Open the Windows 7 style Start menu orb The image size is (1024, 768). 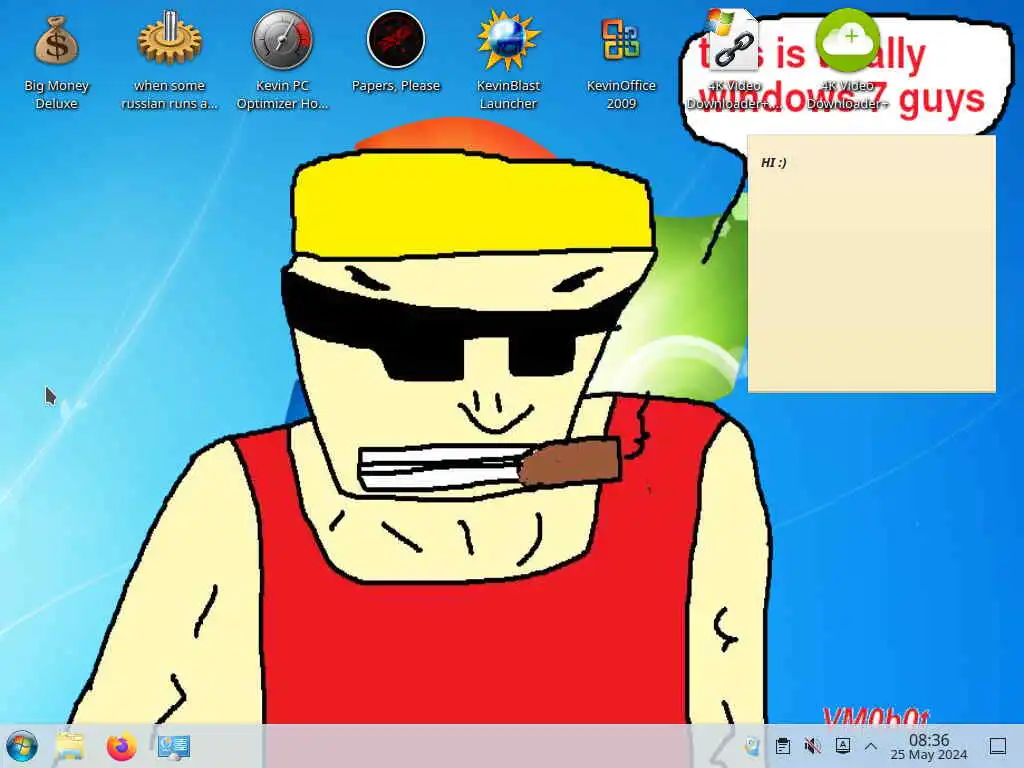point(22,746)
